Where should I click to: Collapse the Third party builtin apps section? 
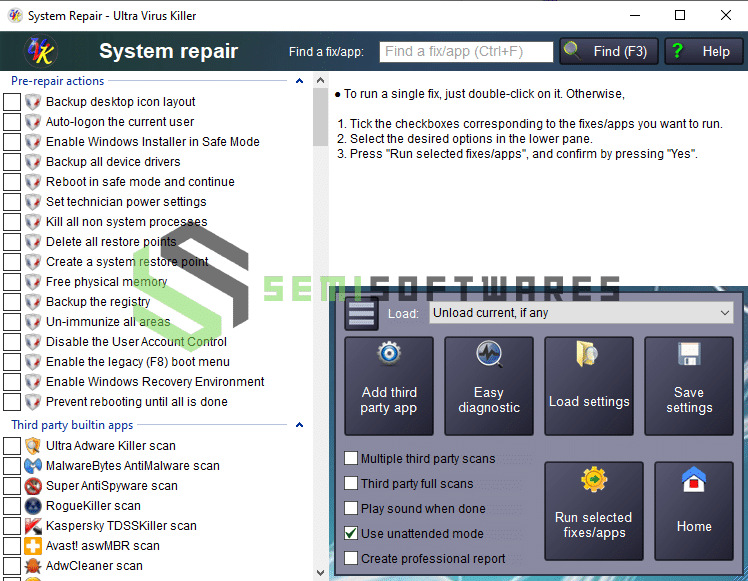[300, 425]
